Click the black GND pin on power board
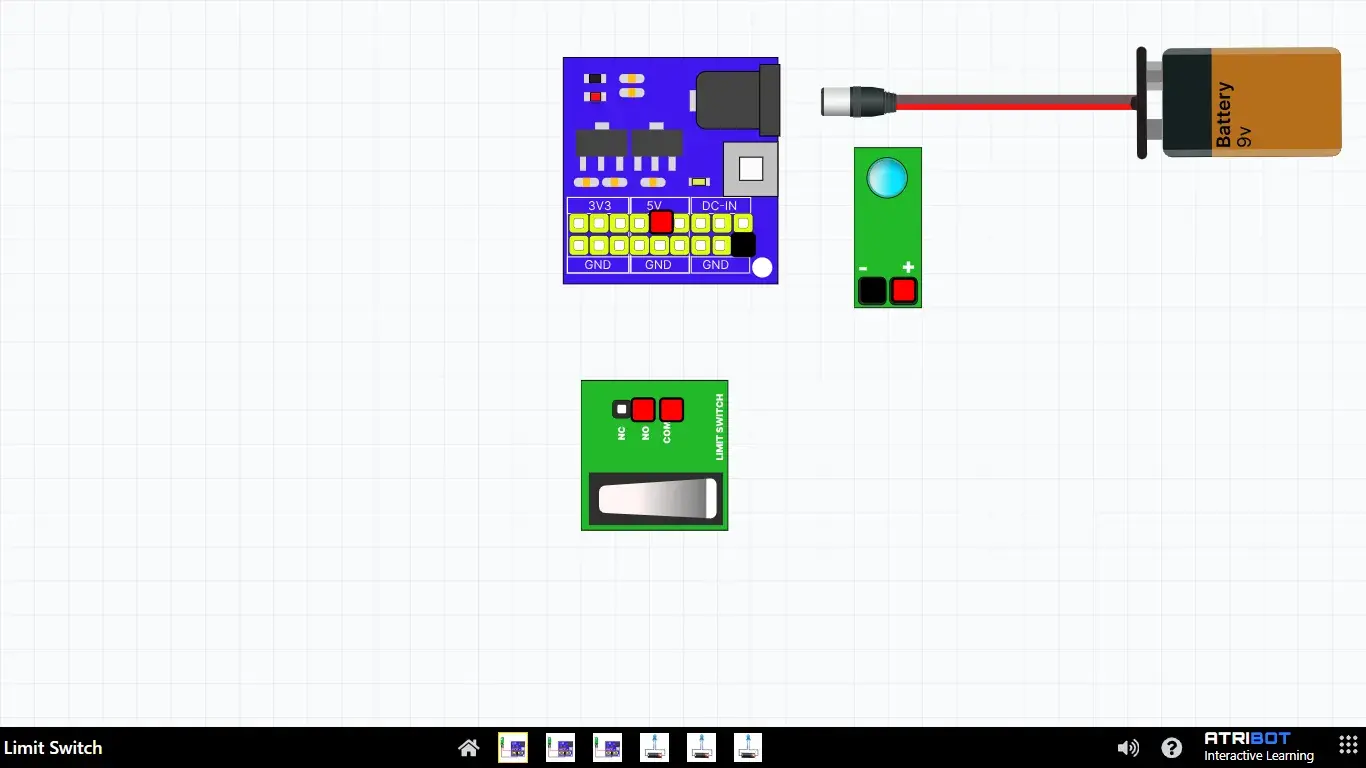The height and width of the screenshot is (768, 1366). (x=744, y=245)
